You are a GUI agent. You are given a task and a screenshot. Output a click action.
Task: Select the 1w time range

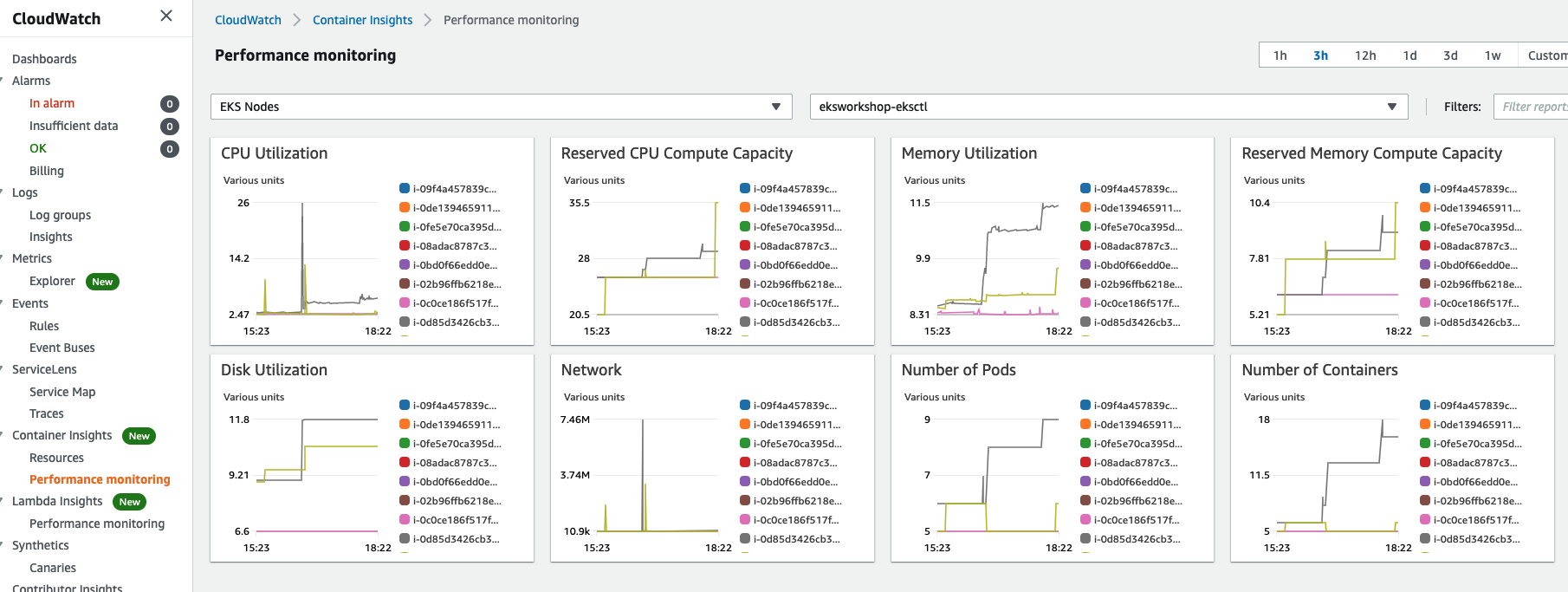[x=1493, y=55]
